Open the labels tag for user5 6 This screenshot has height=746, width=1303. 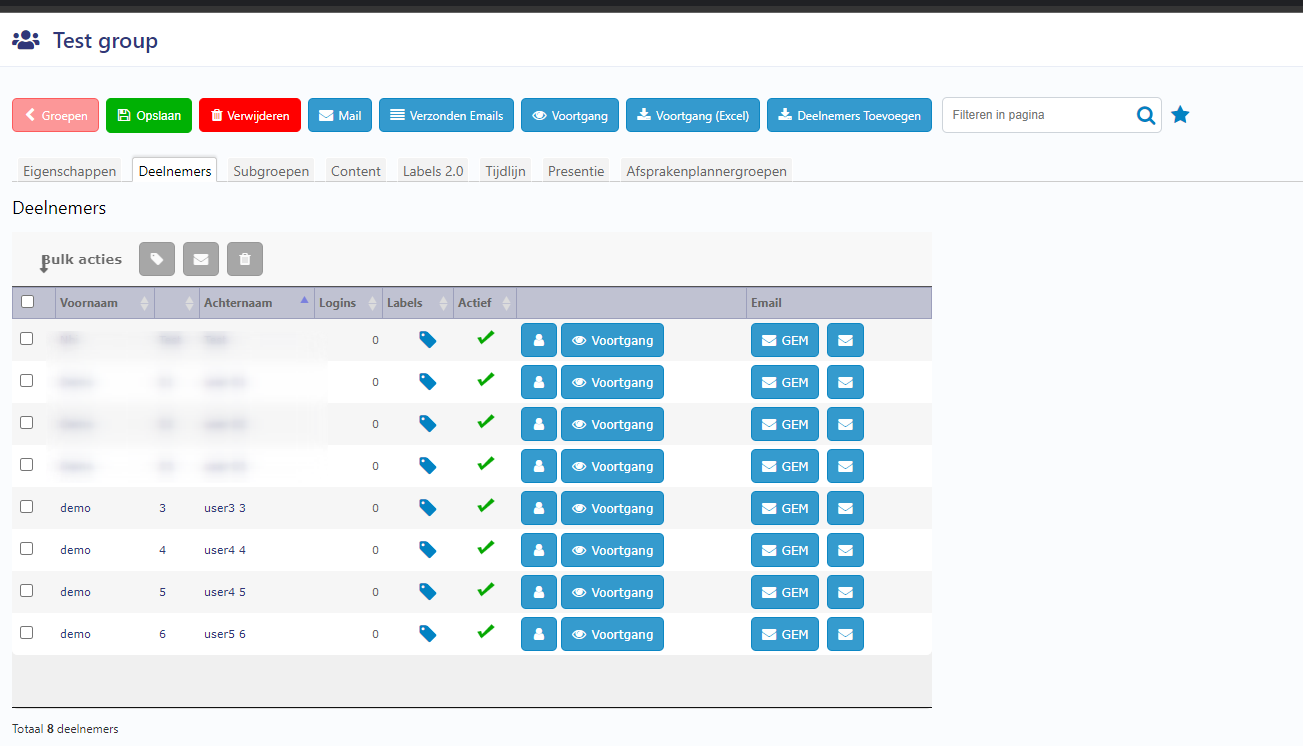pyautogui.click(x=427, y=634)
